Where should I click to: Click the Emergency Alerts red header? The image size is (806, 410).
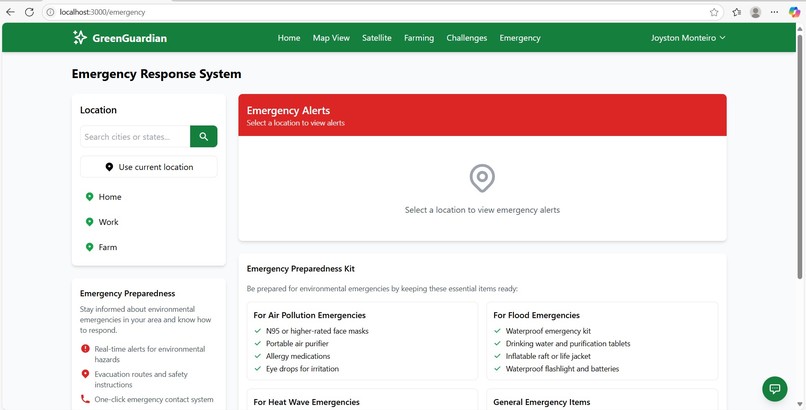[482, 115]
